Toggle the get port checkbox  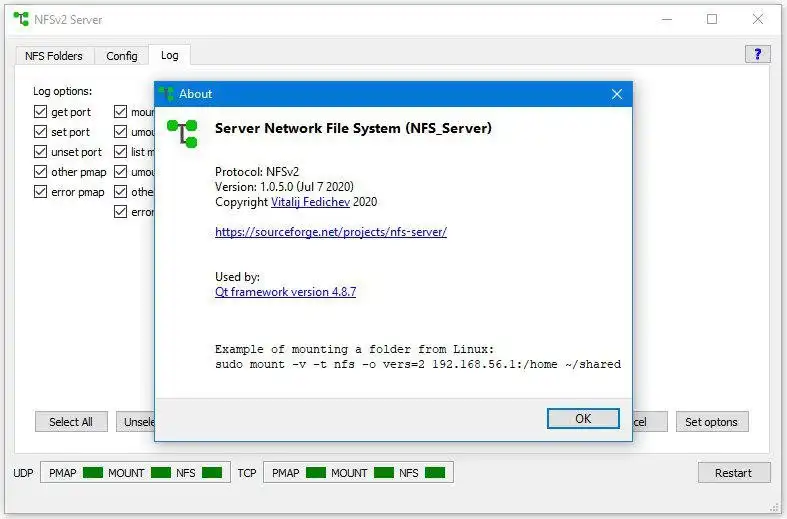pyautogui.click(x=41, y=111)
